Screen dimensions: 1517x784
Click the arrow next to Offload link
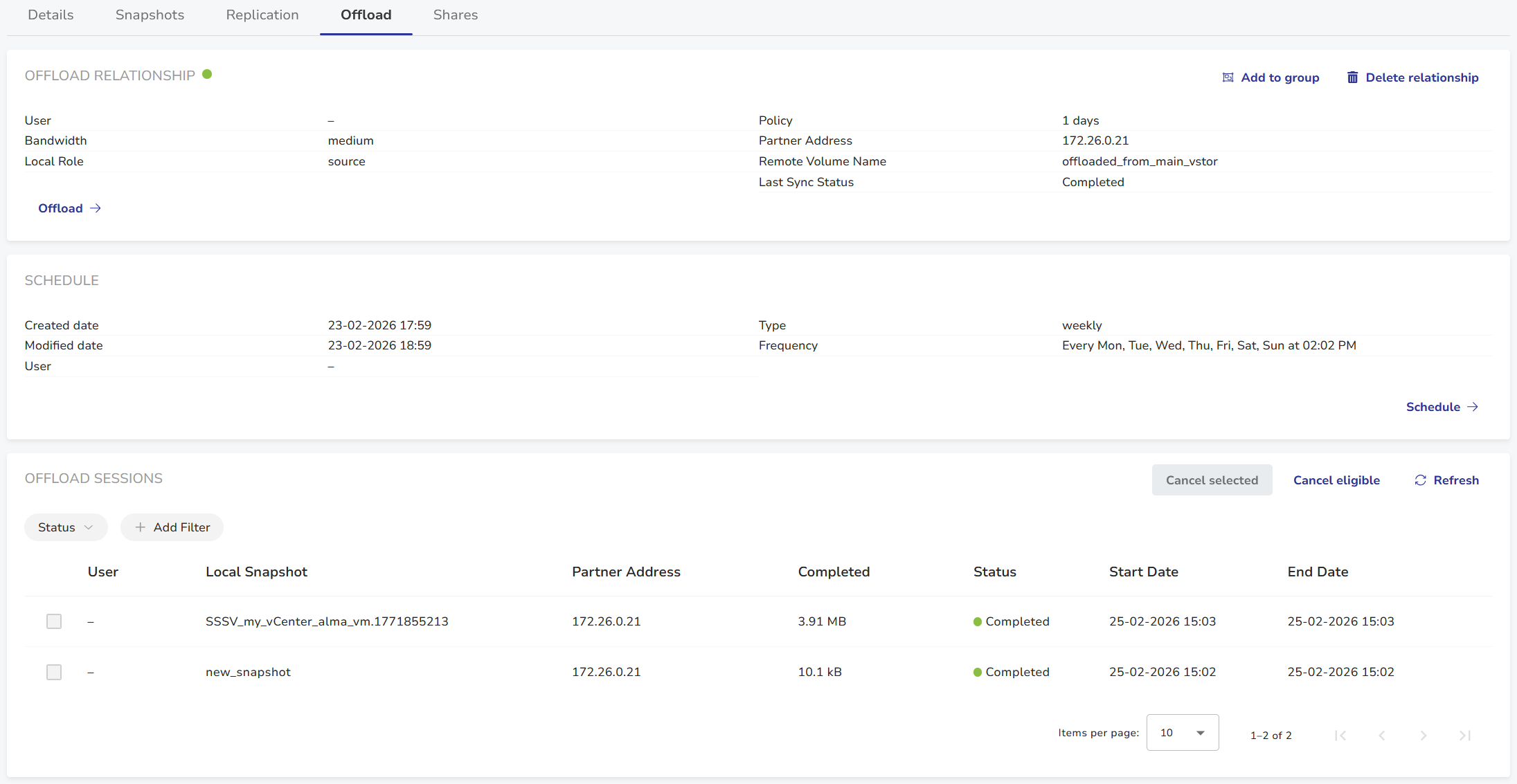tap(96, 208)
